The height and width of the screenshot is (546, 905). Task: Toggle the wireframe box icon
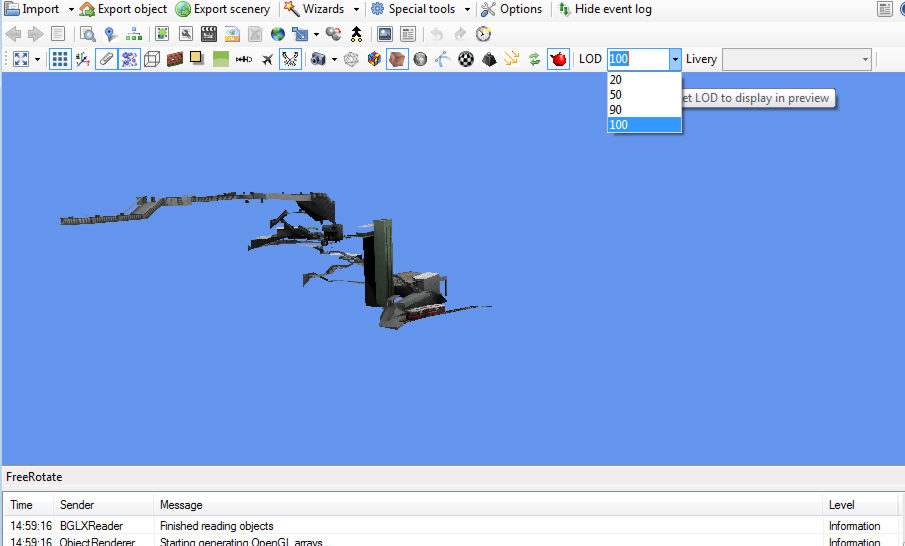(x=152, y=59)
